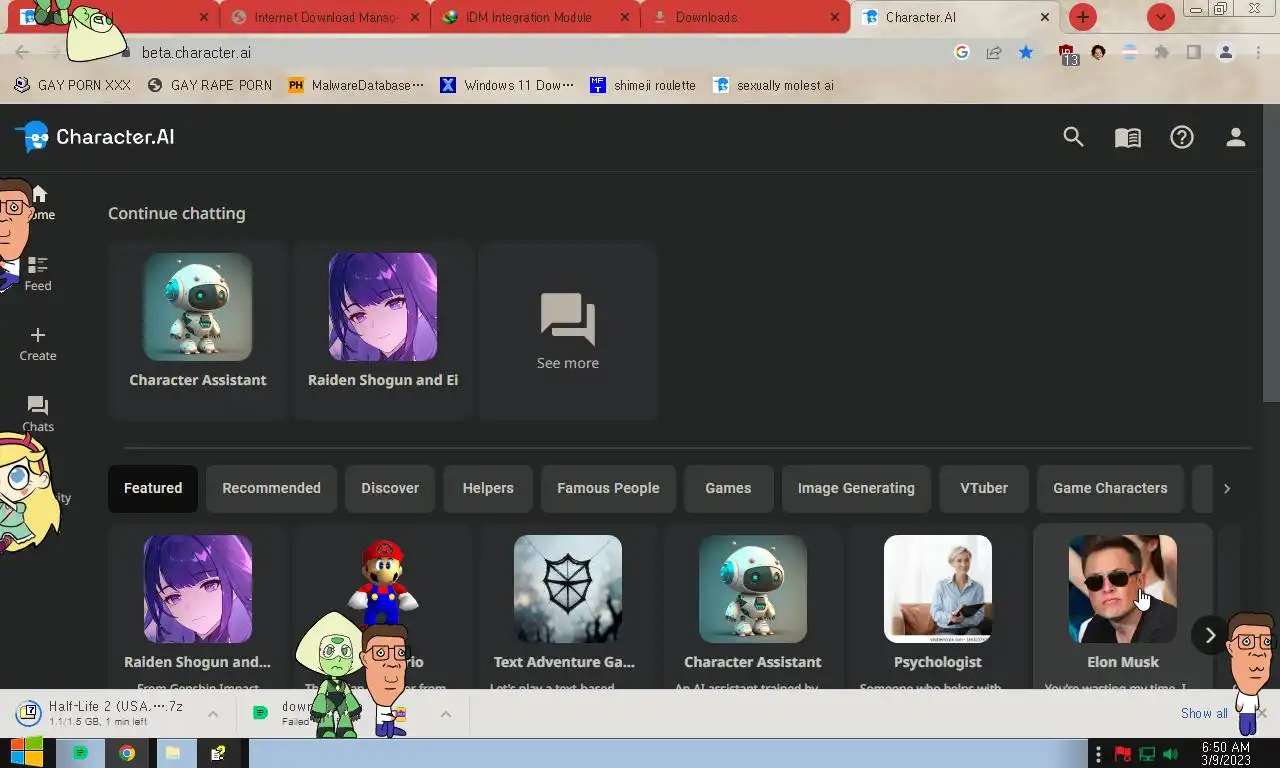The image size is (1280, 768).
Task: Switch to the Helpers category
Action: [x=488, y=488]
